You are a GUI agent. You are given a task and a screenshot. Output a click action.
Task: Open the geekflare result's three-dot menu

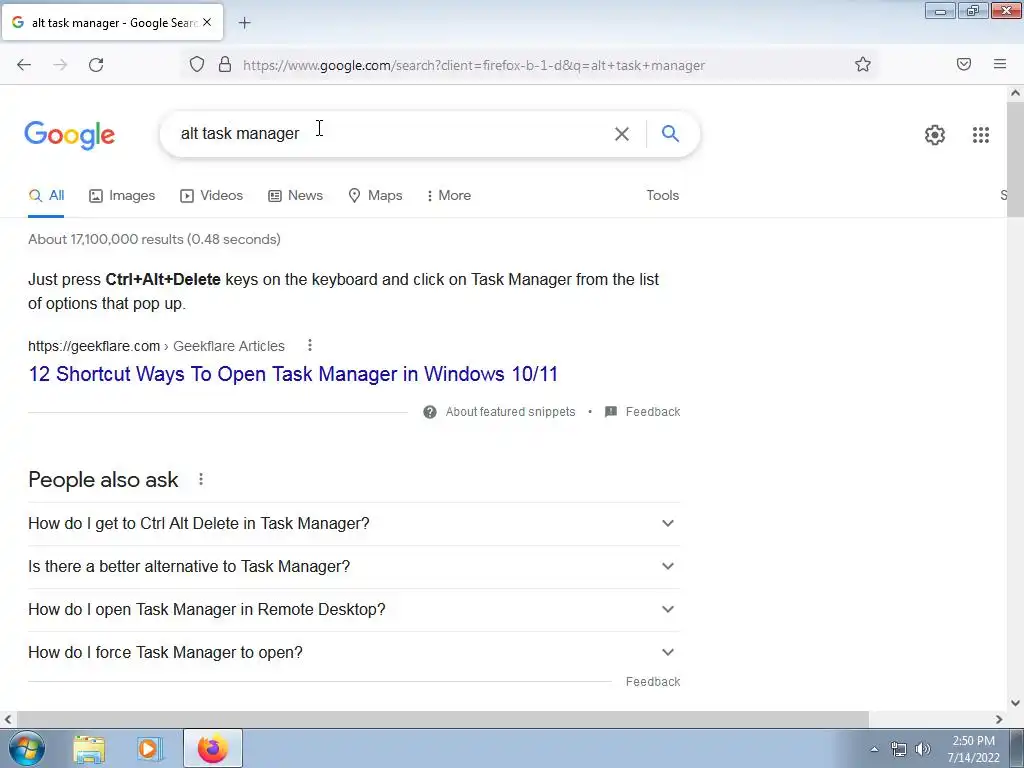click(x=310, y=345)
